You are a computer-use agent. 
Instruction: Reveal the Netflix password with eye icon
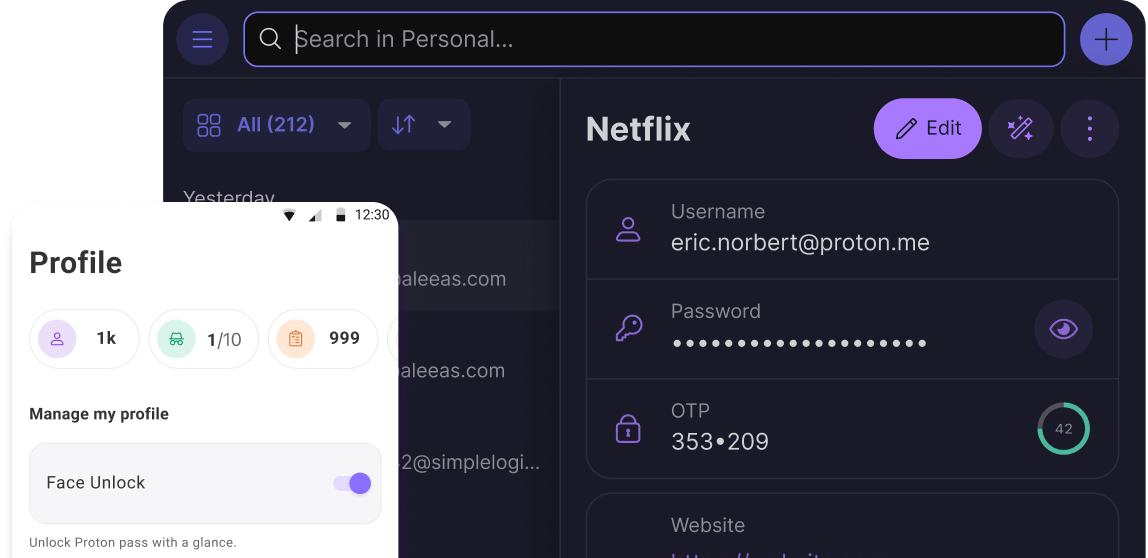(x=1063, y=328)
